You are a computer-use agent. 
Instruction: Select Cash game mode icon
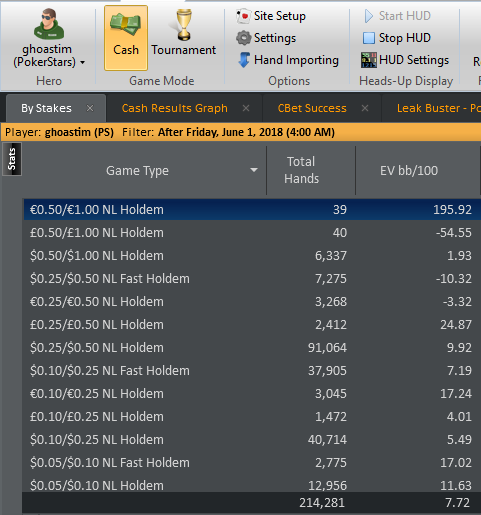126,23
